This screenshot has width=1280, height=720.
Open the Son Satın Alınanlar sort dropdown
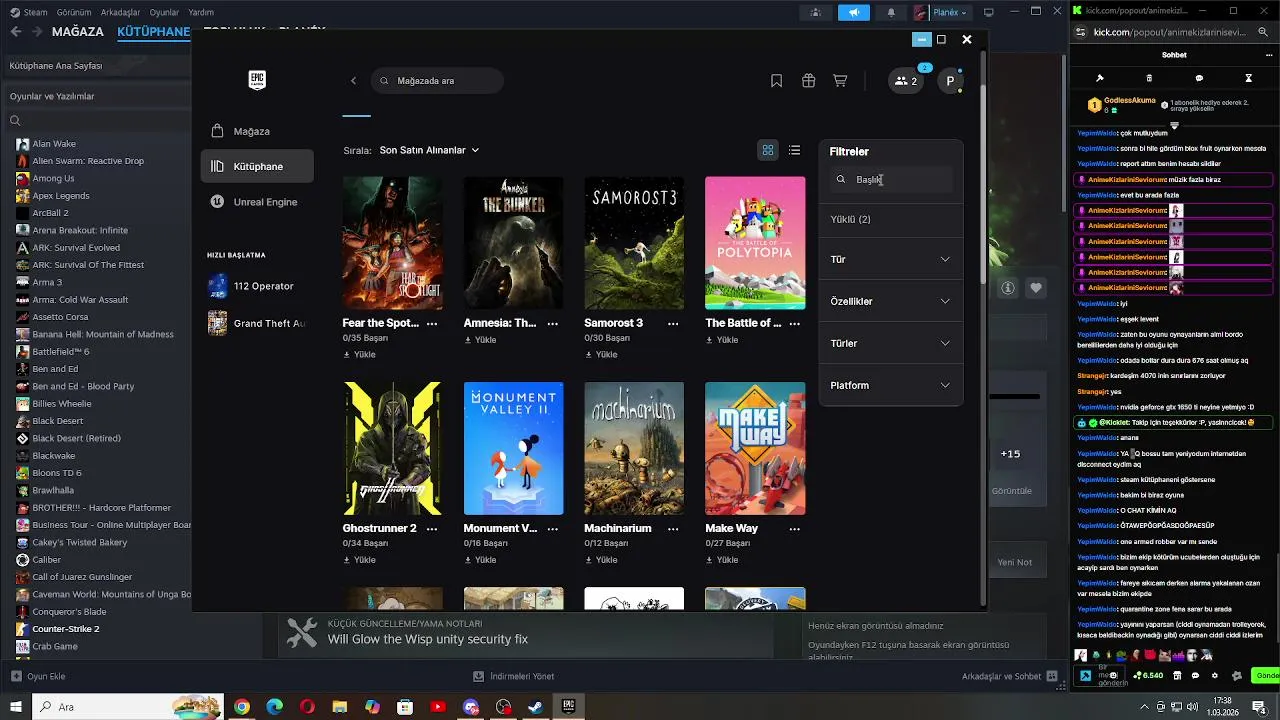click(429, 150)
